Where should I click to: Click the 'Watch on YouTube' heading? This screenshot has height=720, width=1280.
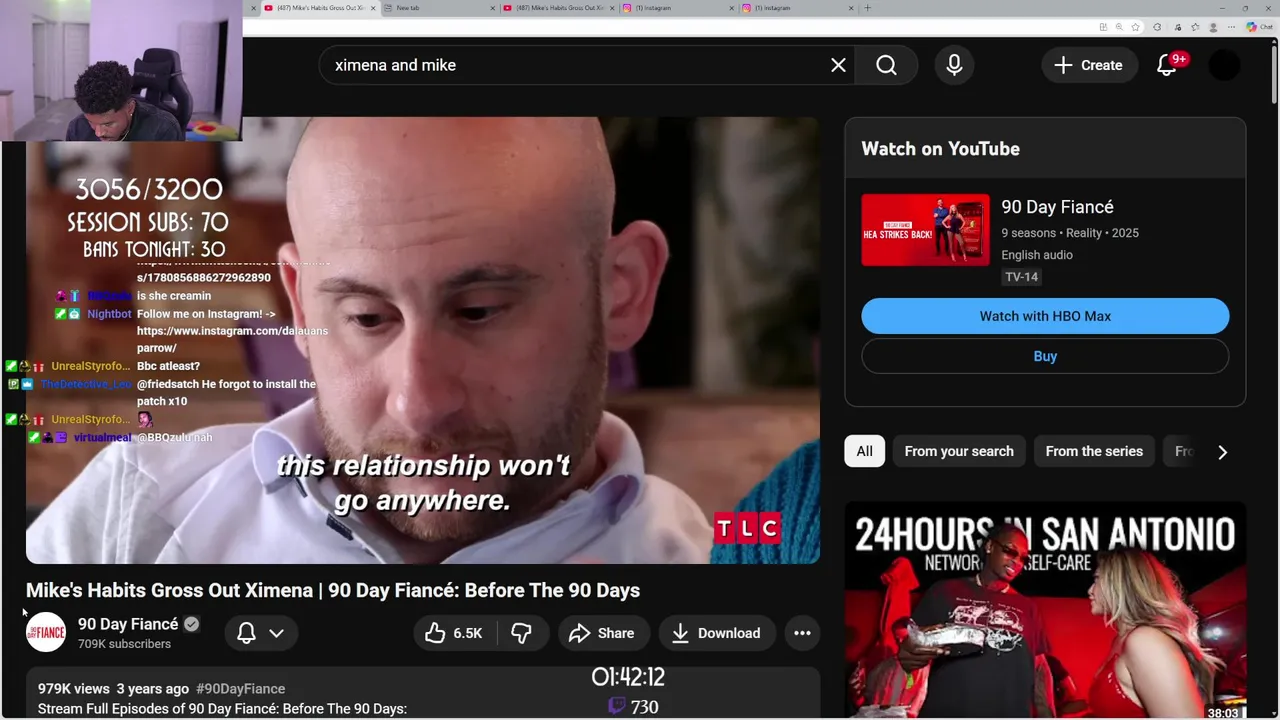click(x=941, y=148)
